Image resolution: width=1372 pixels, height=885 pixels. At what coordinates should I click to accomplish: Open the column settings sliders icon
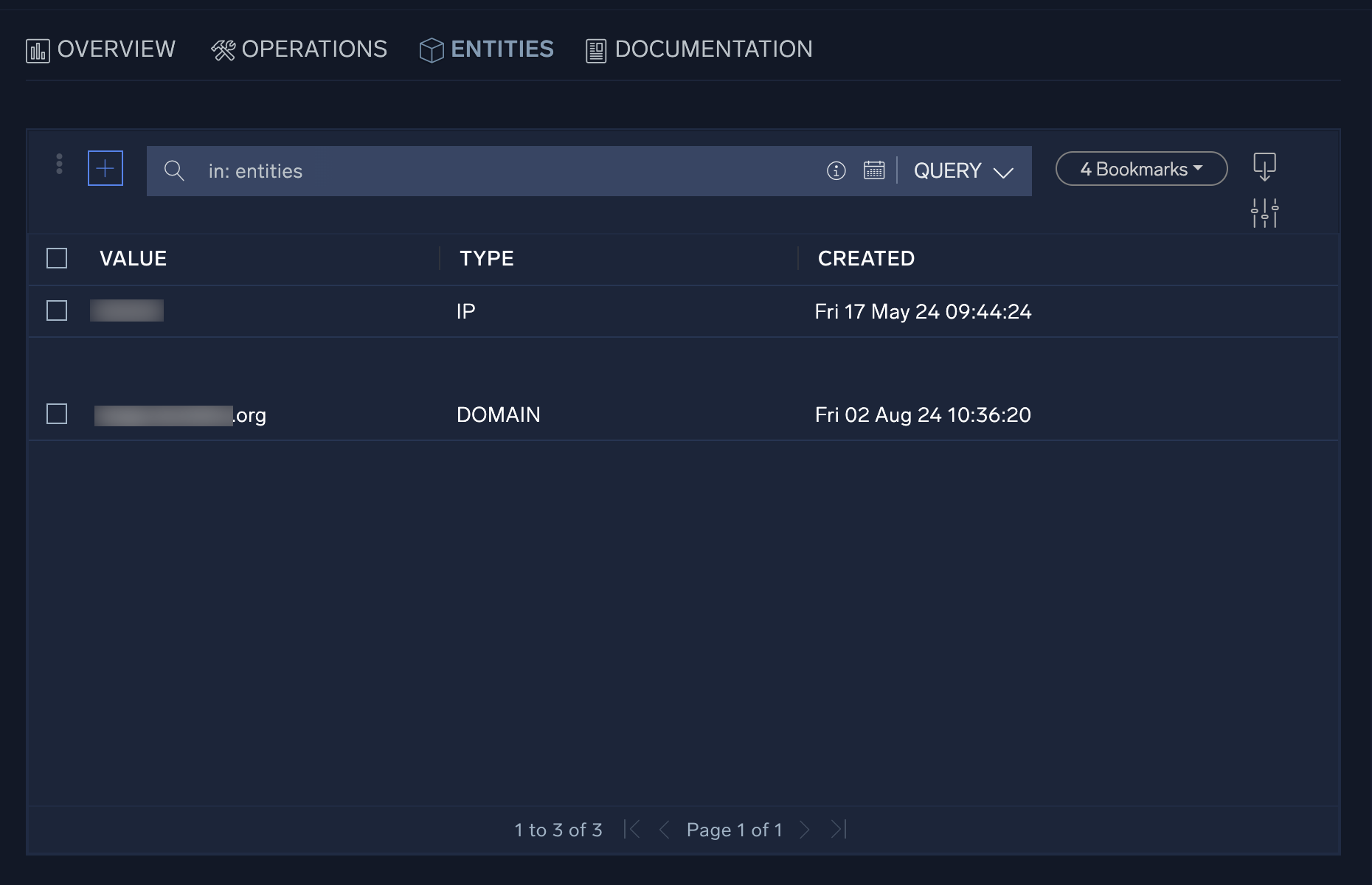point(1266,212)
